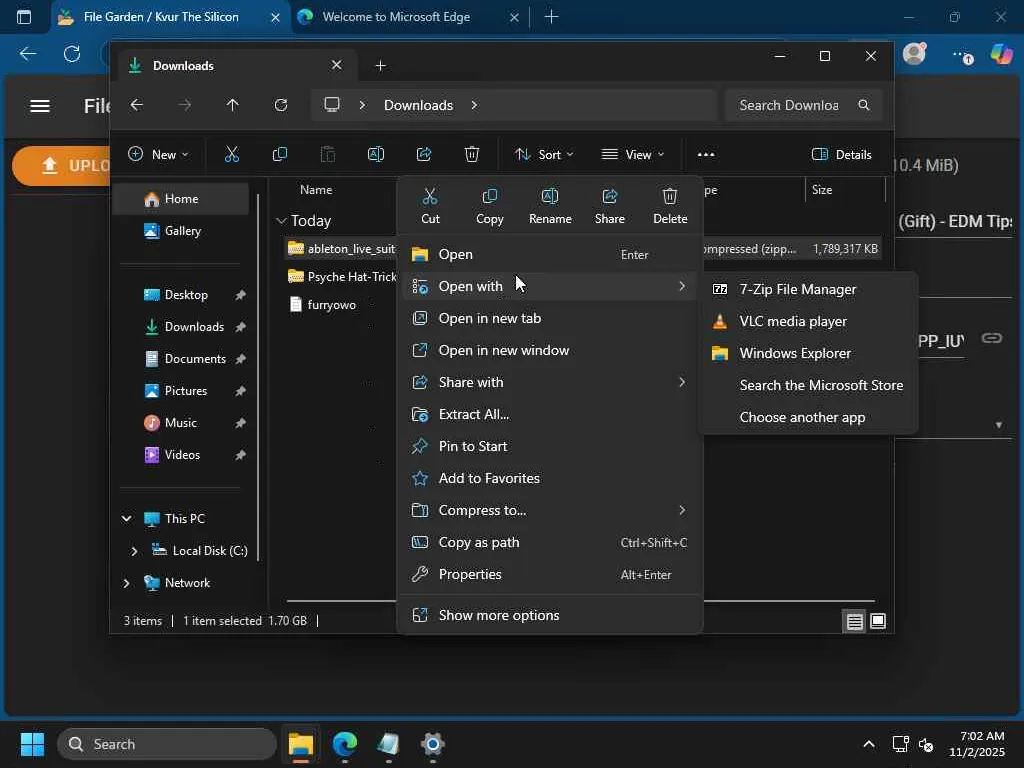1024x768 pixels.
Task: Open Microsoft Edge from the taskbar
Action: pos(345,744)
